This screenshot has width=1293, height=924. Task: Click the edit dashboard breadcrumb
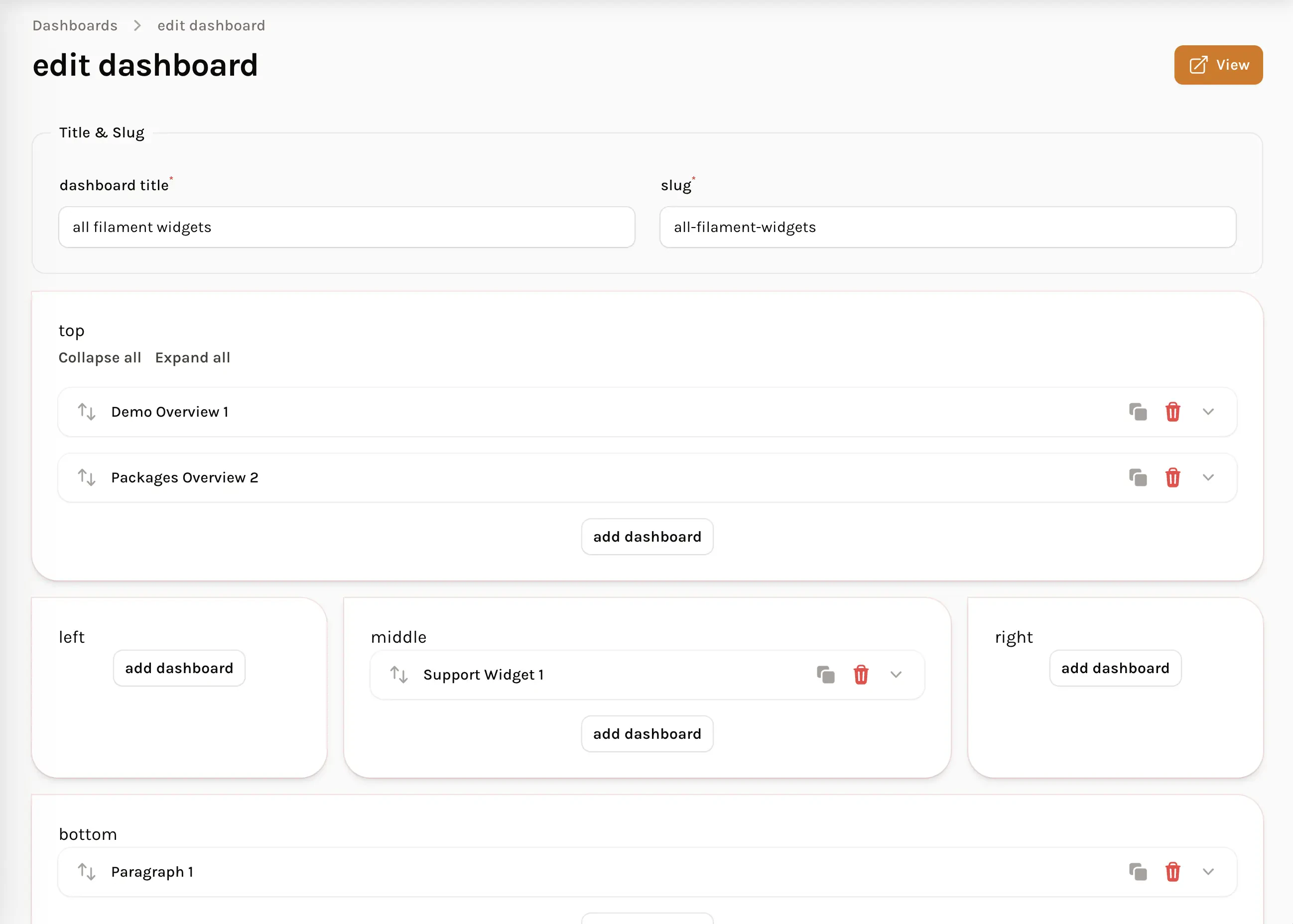click(x=211, y=25)
